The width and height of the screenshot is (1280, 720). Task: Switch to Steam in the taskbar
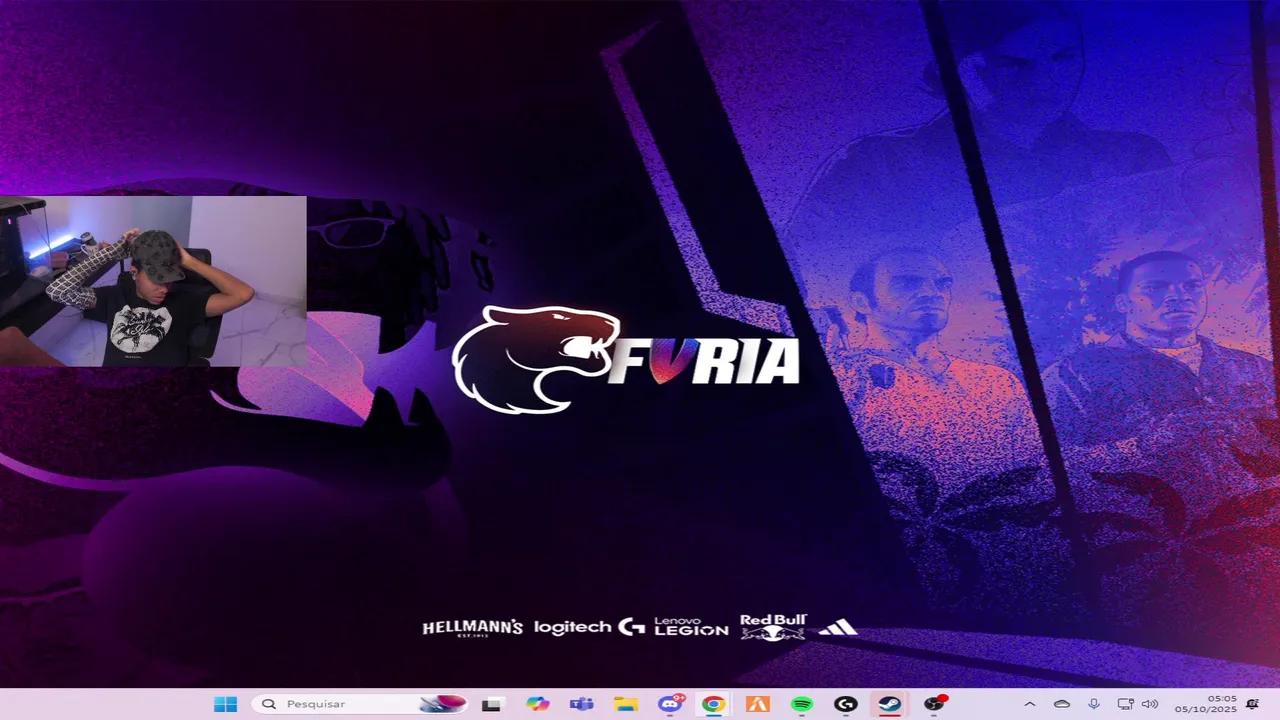pyautogui.click(x=889, y=704)
